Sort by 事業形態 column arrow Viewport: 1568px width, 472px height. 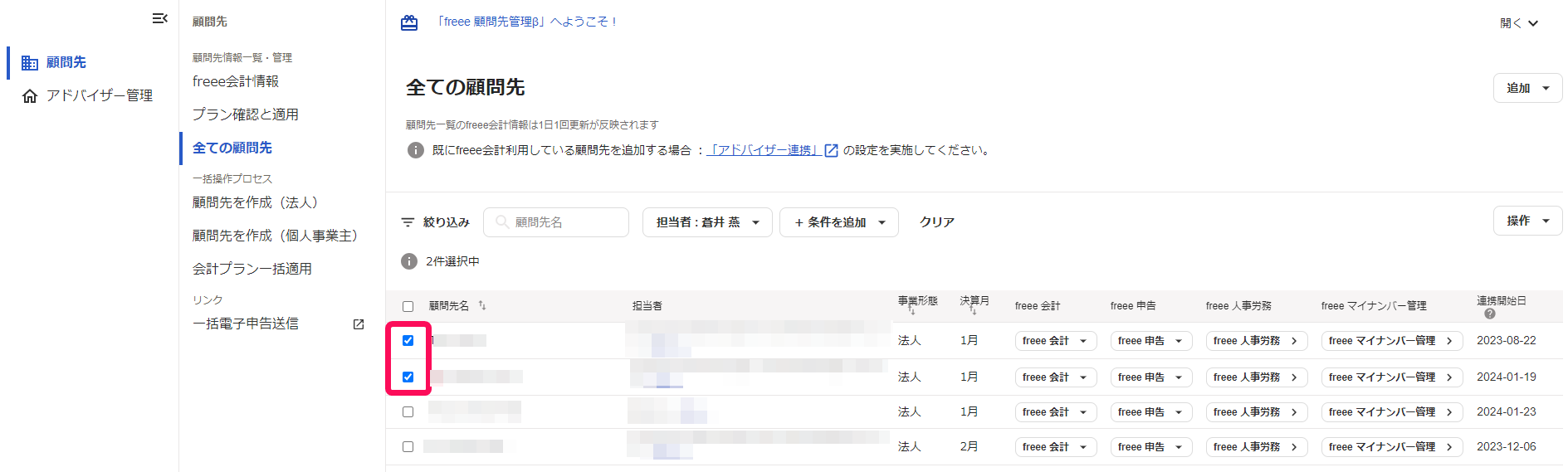[x=911, y=311]
